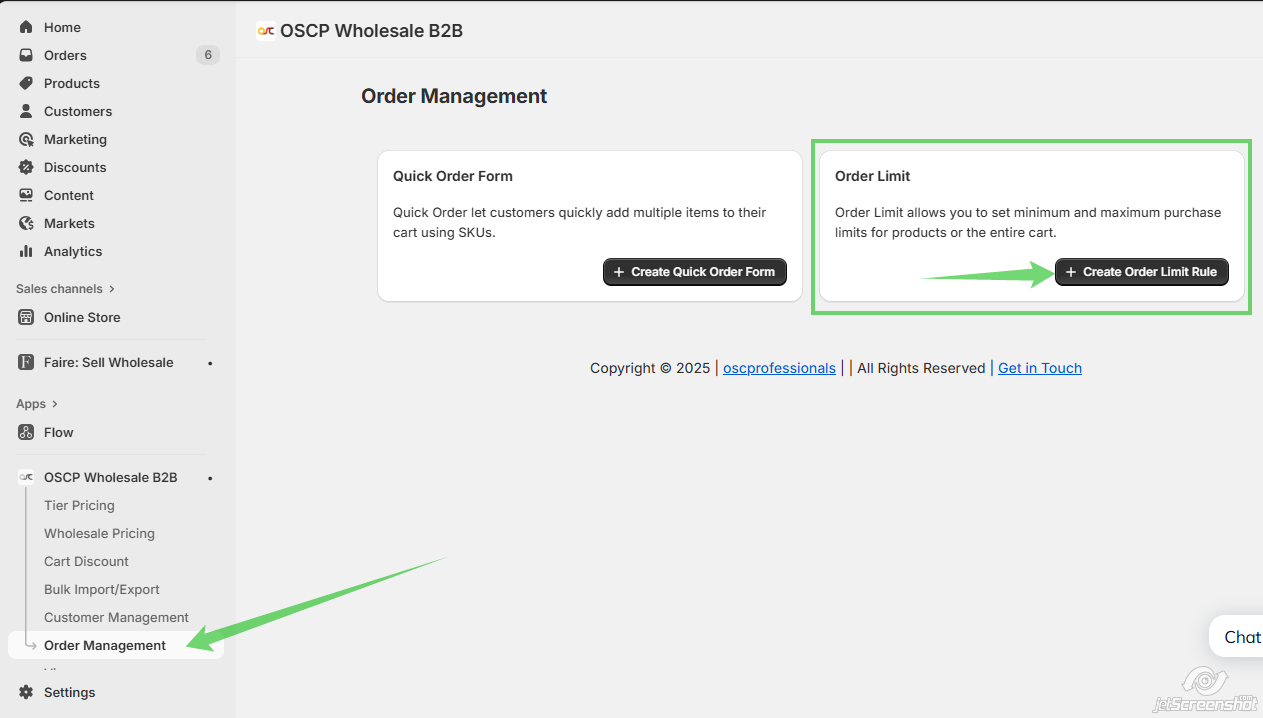The width and height of the screenshot is (1263, 718).
Task: Select the Customers person icon
Action: point(26,111)
